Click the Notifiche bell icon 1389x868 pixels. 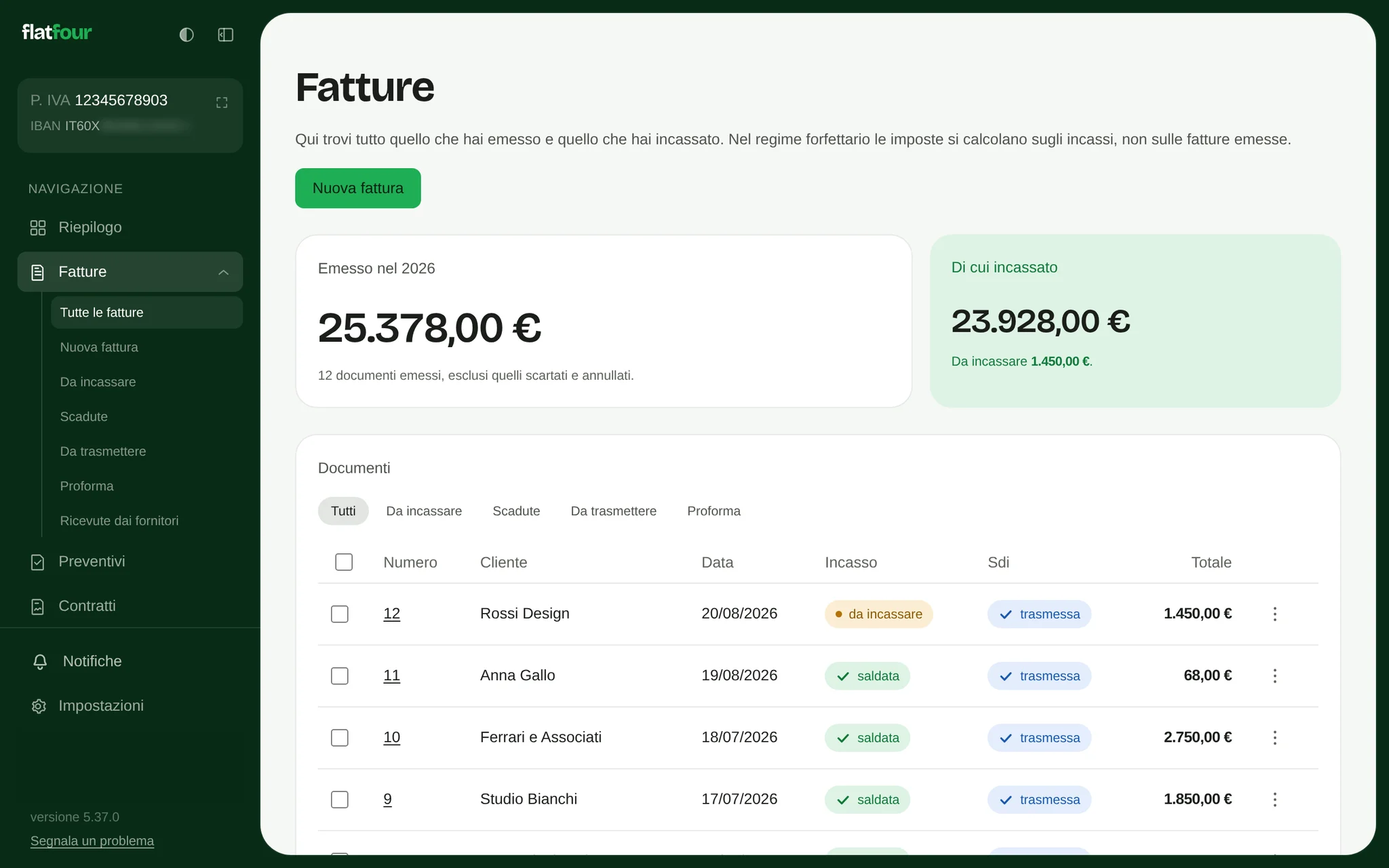(40, 662)
